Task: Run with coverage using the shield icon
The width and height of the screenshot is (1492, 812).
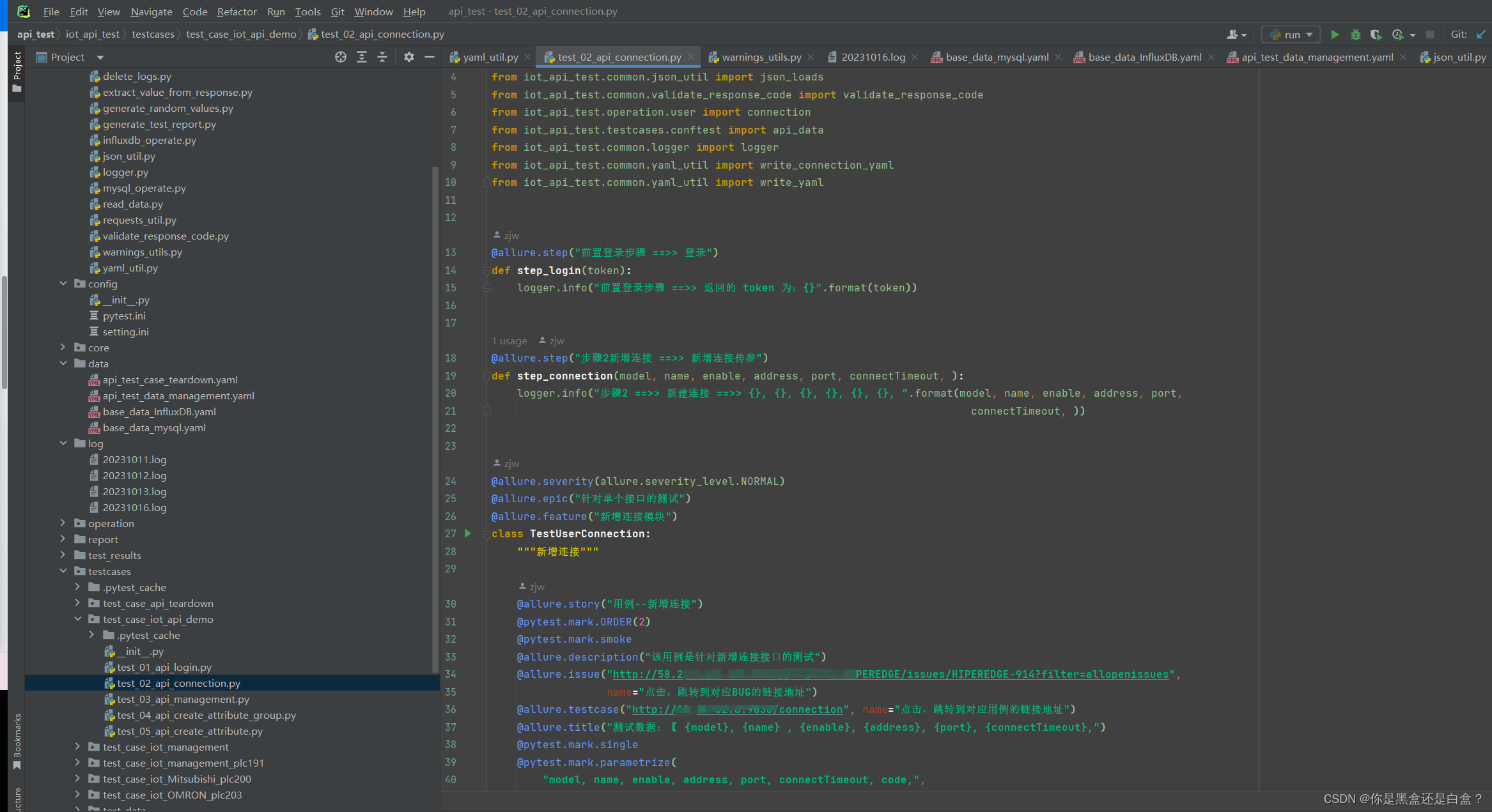Action: [1376, 34]
